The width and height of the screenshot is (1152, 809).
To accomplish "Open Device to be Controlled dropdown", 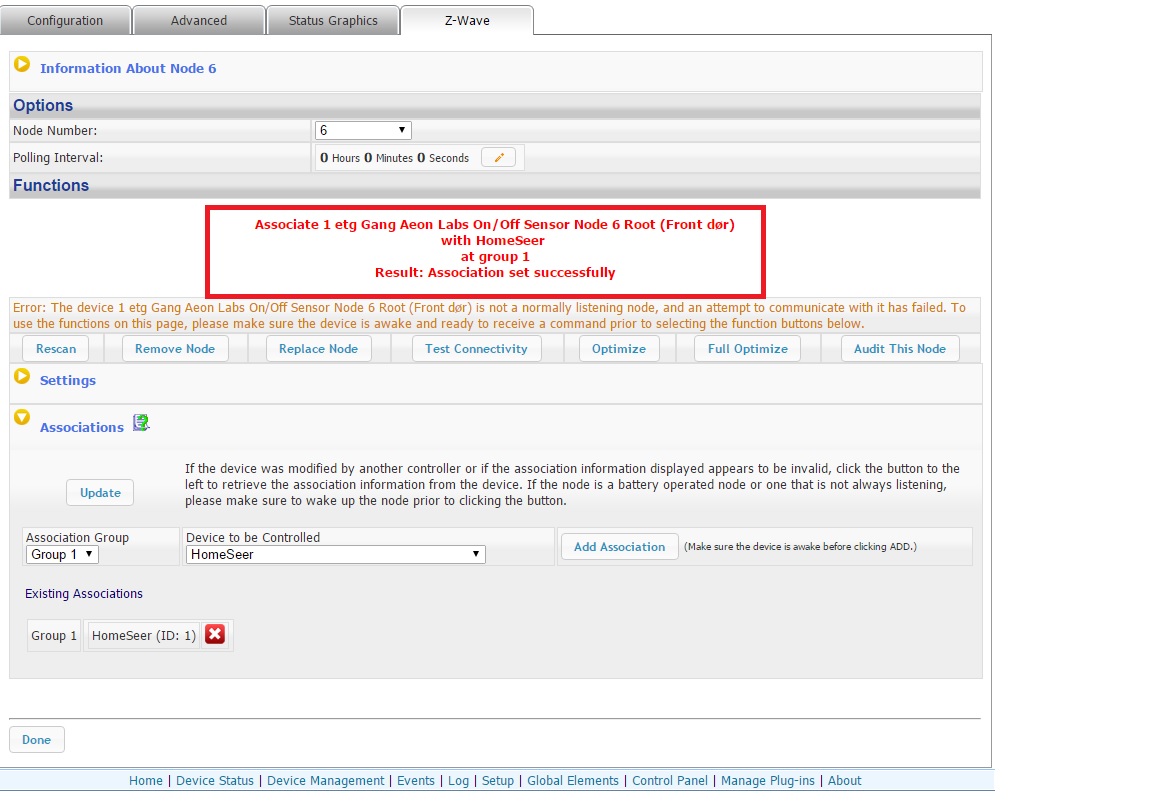I will click(335, 554).
